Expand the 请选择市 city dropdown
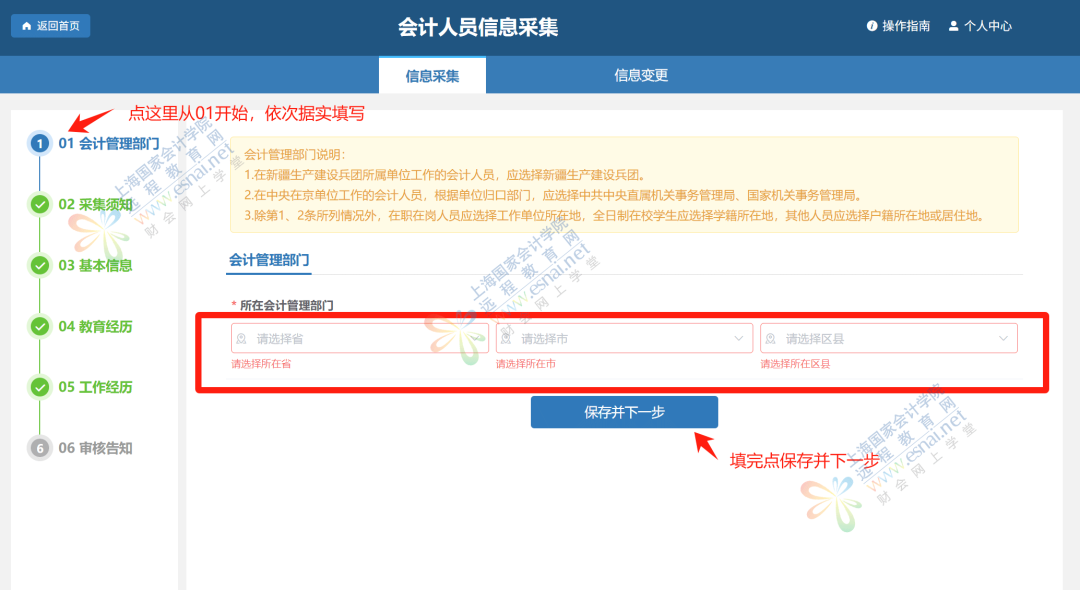 click(623, 338)
